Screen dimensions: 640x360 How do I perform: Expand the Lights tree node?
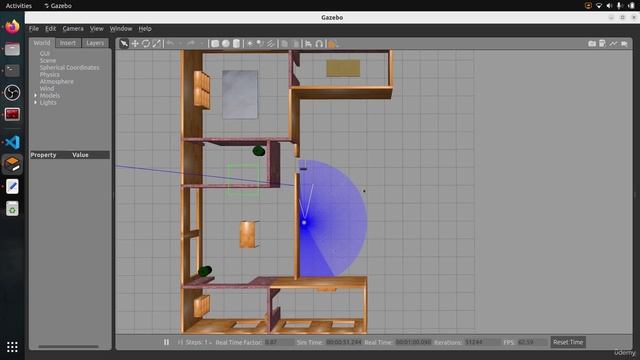point(36,102)
